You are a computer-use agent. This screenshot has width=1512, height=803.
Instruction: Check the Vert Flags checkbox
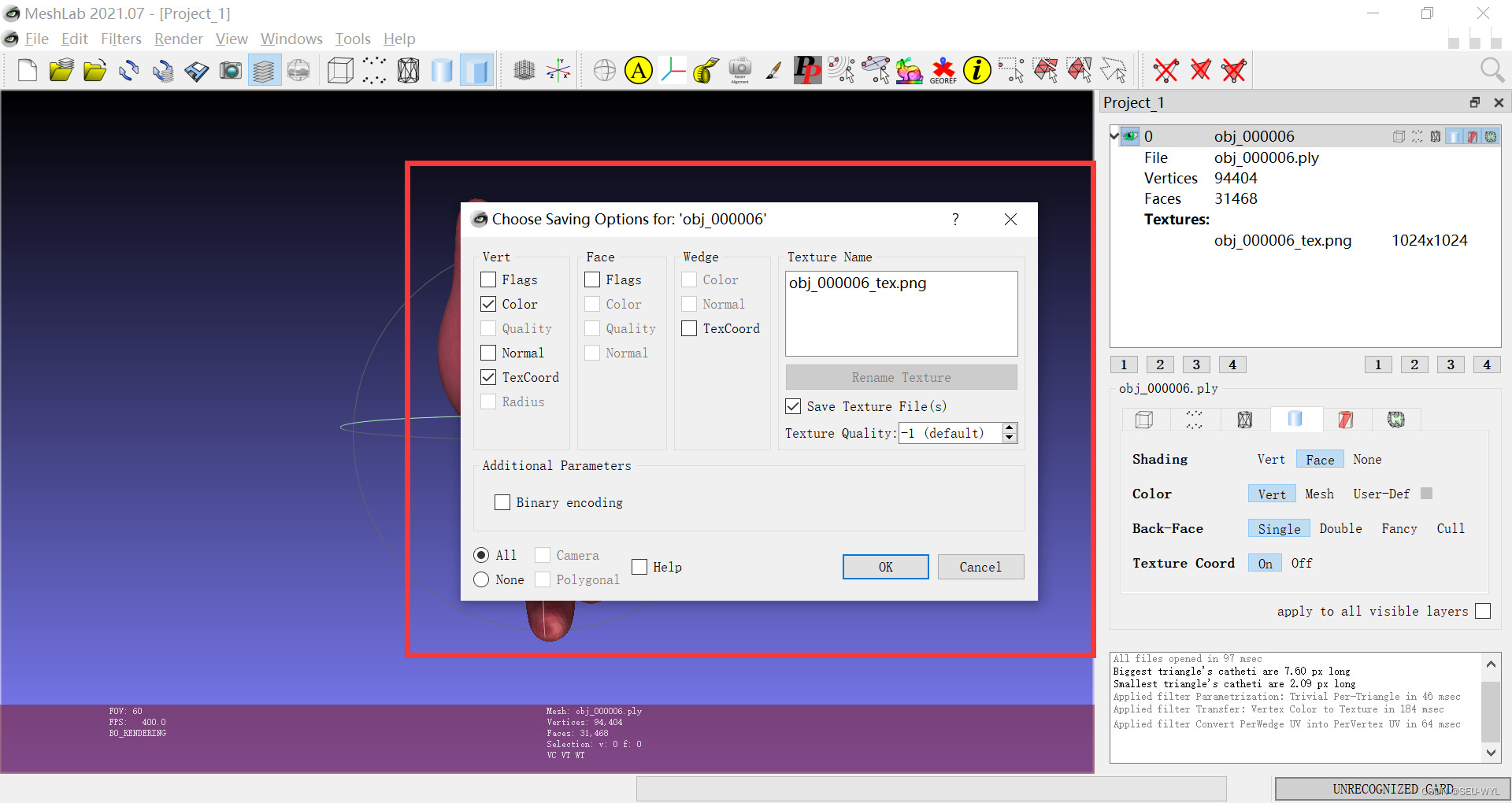[x=488, y=279]
